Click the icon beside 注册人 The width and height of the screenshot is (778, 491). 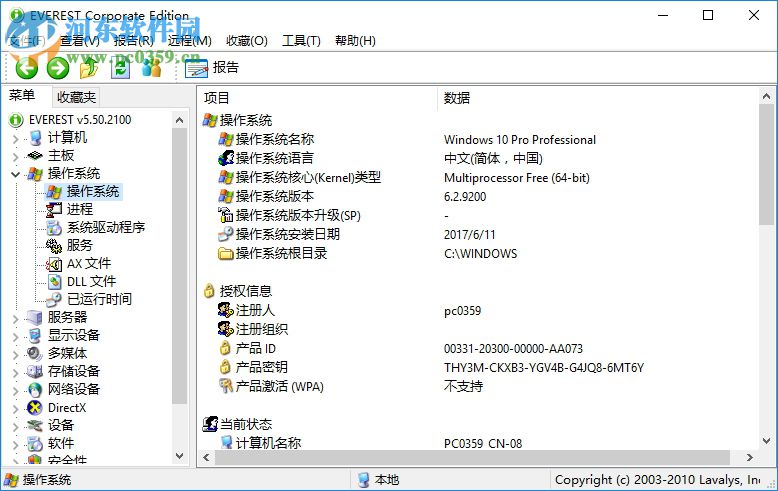[226, 310]
